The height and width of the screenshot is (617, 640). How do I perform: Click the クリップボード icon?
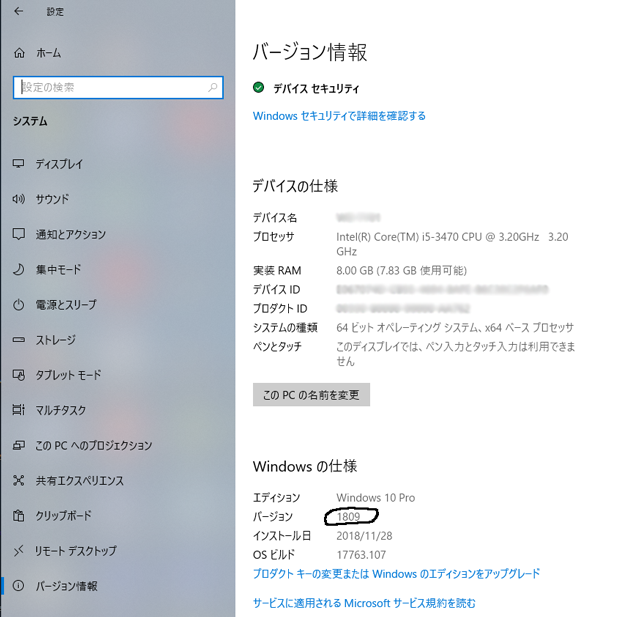(18, 515)
